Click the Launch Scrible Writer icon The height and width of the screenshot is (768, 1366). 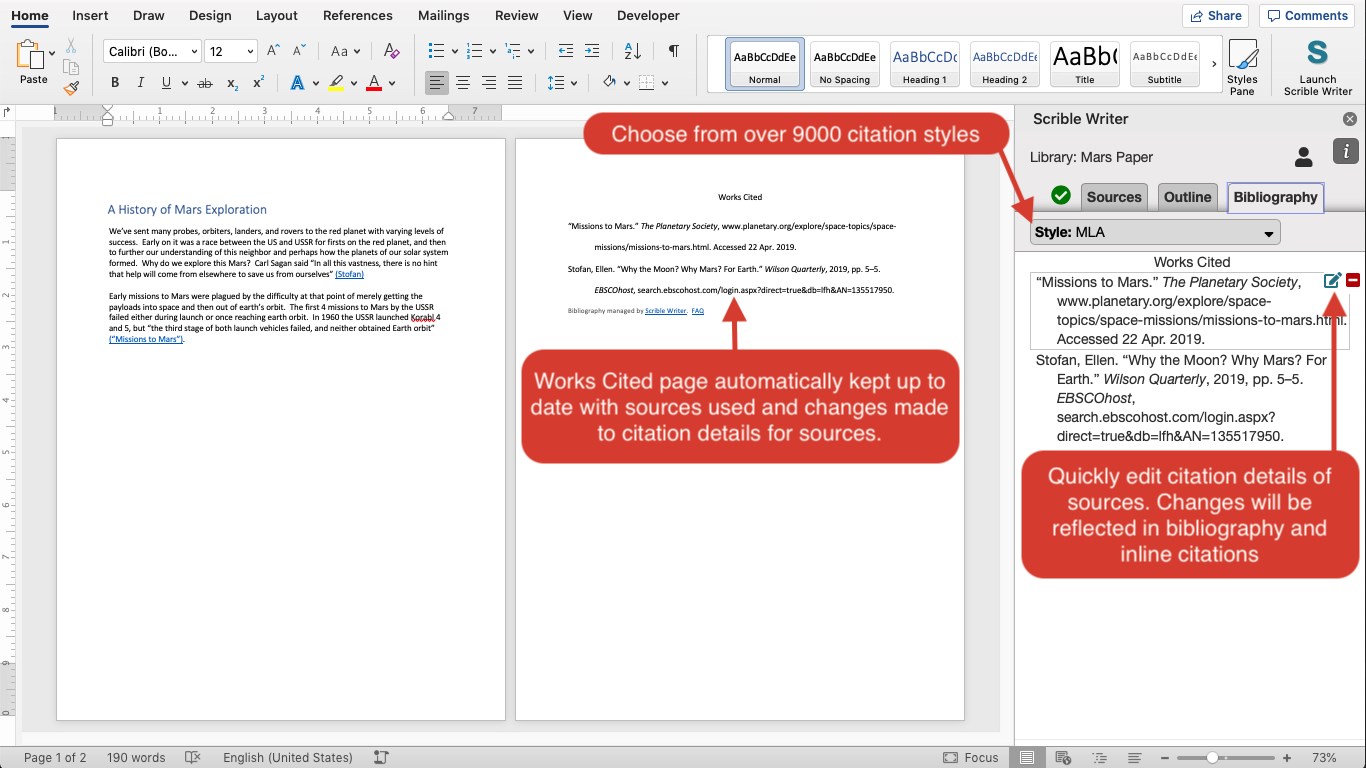tap(1317, 55)
